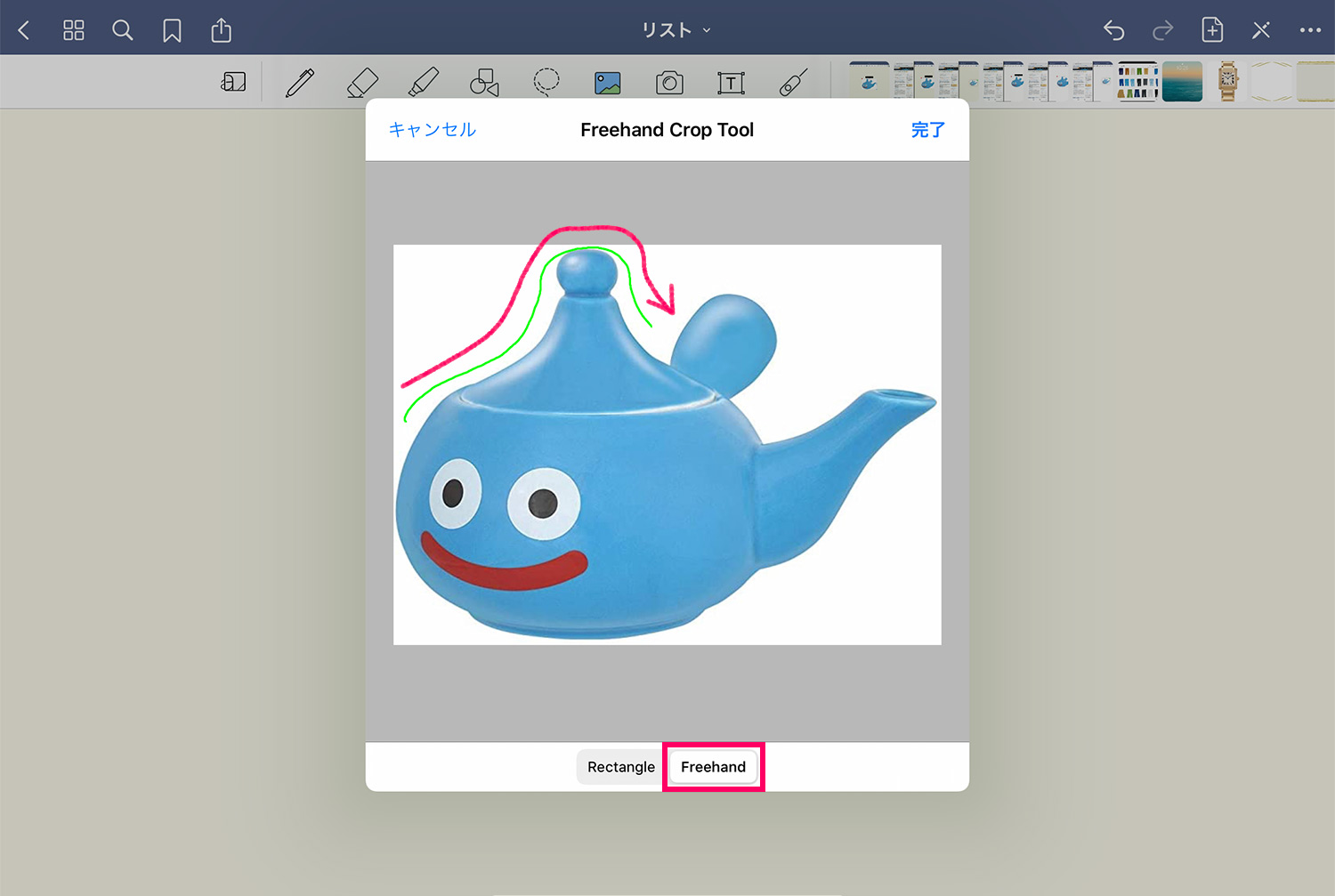
Task: Tap the blue slime teapot image in crop area
Action: [667, 445]
